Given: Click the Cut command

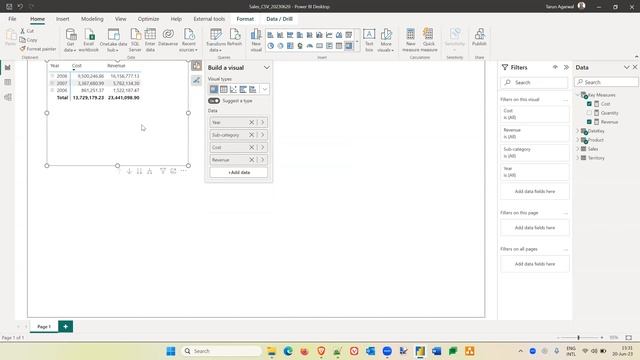Looking at the screenshot, I should tap(27, 31).
